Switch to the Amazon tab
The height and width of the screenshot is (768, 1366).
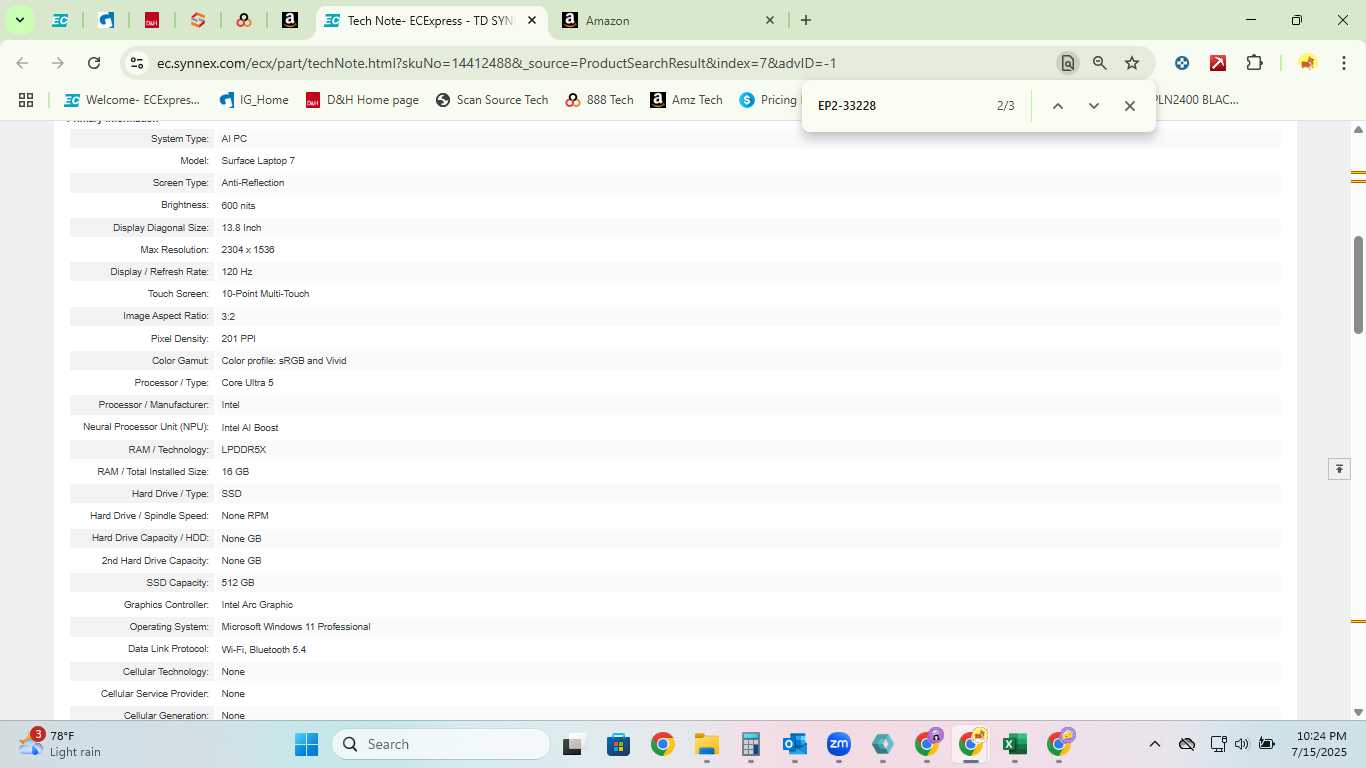pyautogui.click(x=667, y=20)
